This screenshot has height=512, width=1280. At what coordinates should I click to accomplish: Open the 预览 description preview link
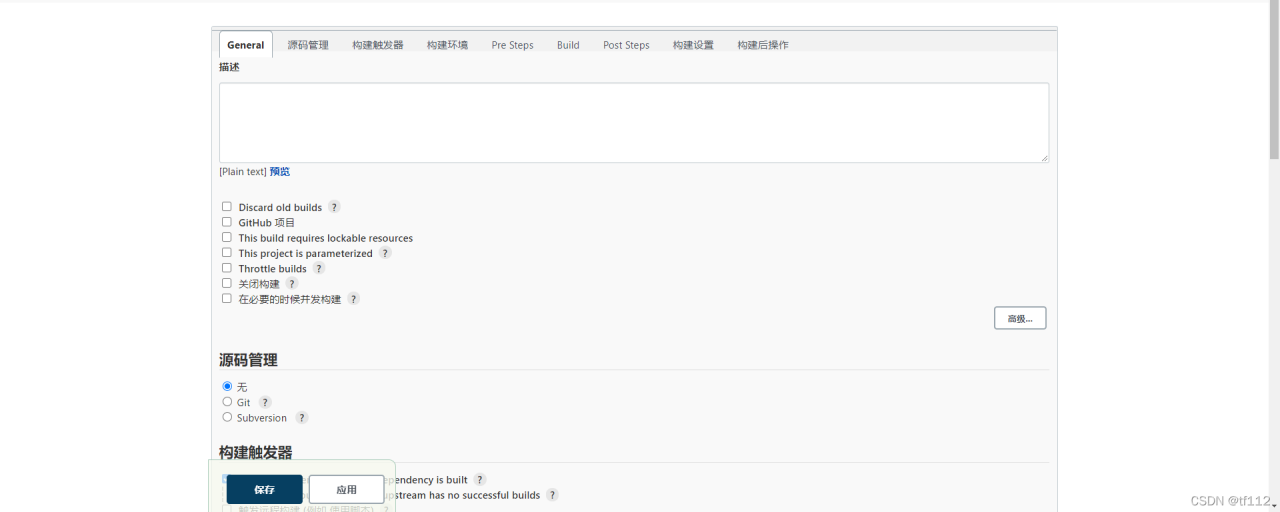[x=279, y=172]
